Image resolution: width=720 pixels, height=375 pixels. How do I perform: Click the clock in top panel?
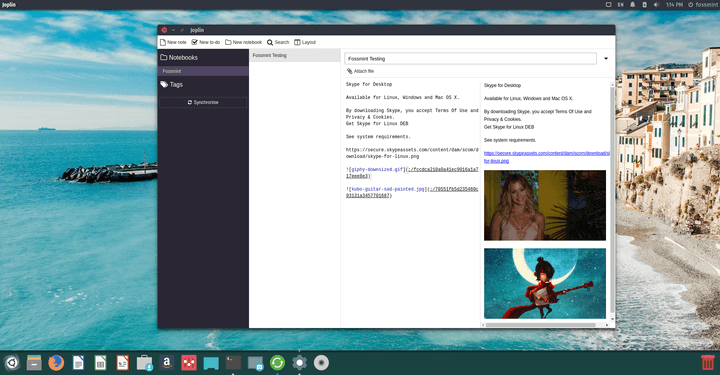point(674,5)
